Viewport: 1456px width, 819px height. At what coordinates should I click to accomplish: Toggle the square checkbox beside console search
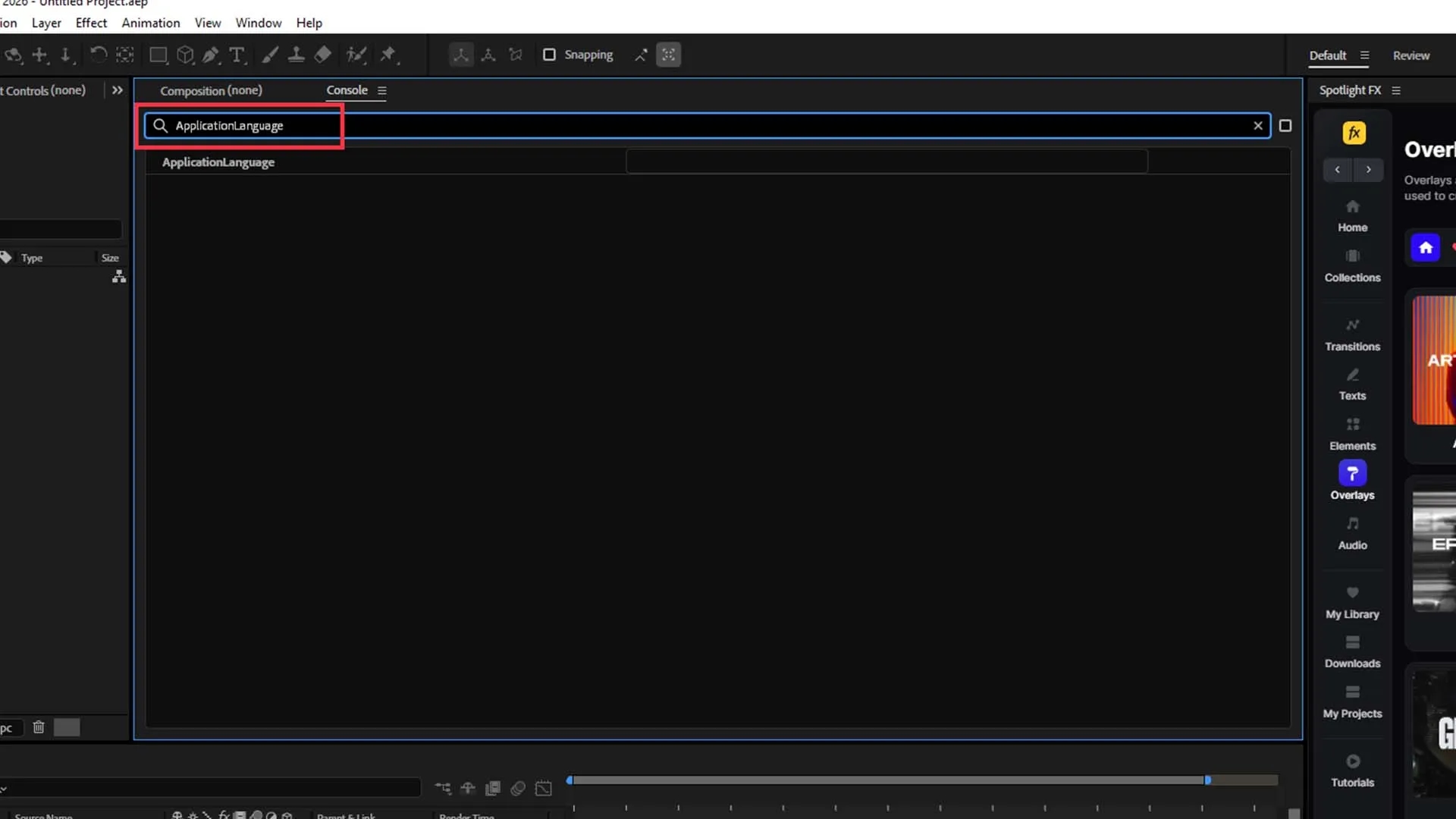point(1285,126)
